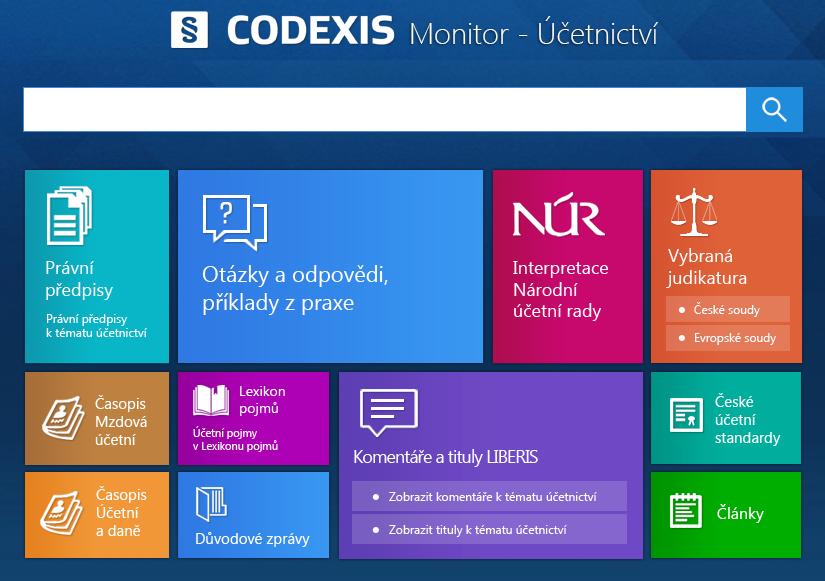Open Právní předpisy tile title
Image resolution: width=825 pixels, height=581 pixels.
pos(79,278)
